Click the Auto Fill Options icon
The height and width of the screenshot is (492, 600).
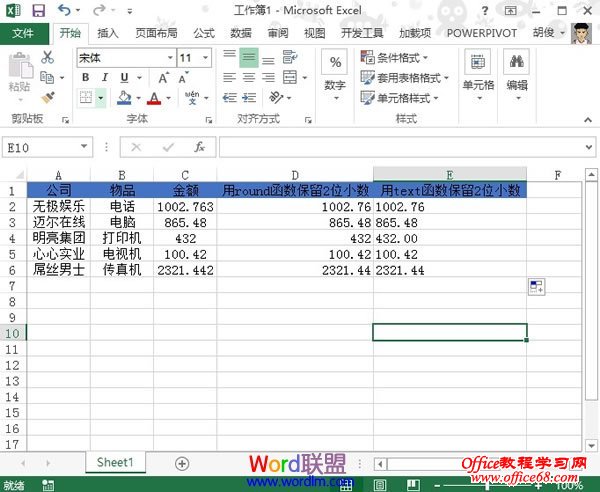[x=536, y=287]
